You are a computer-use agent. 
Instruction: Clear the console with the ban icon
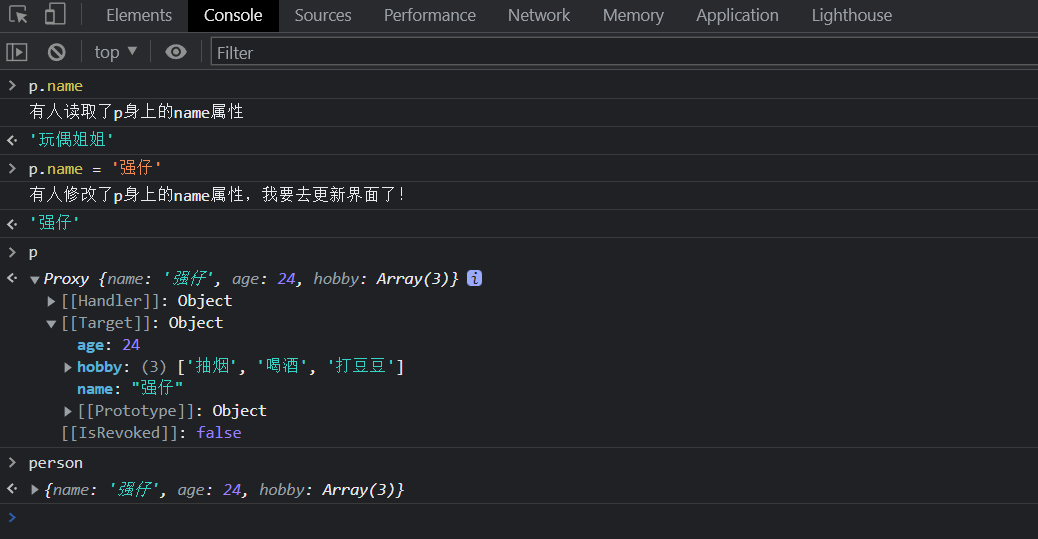click(x=57, y=52)
